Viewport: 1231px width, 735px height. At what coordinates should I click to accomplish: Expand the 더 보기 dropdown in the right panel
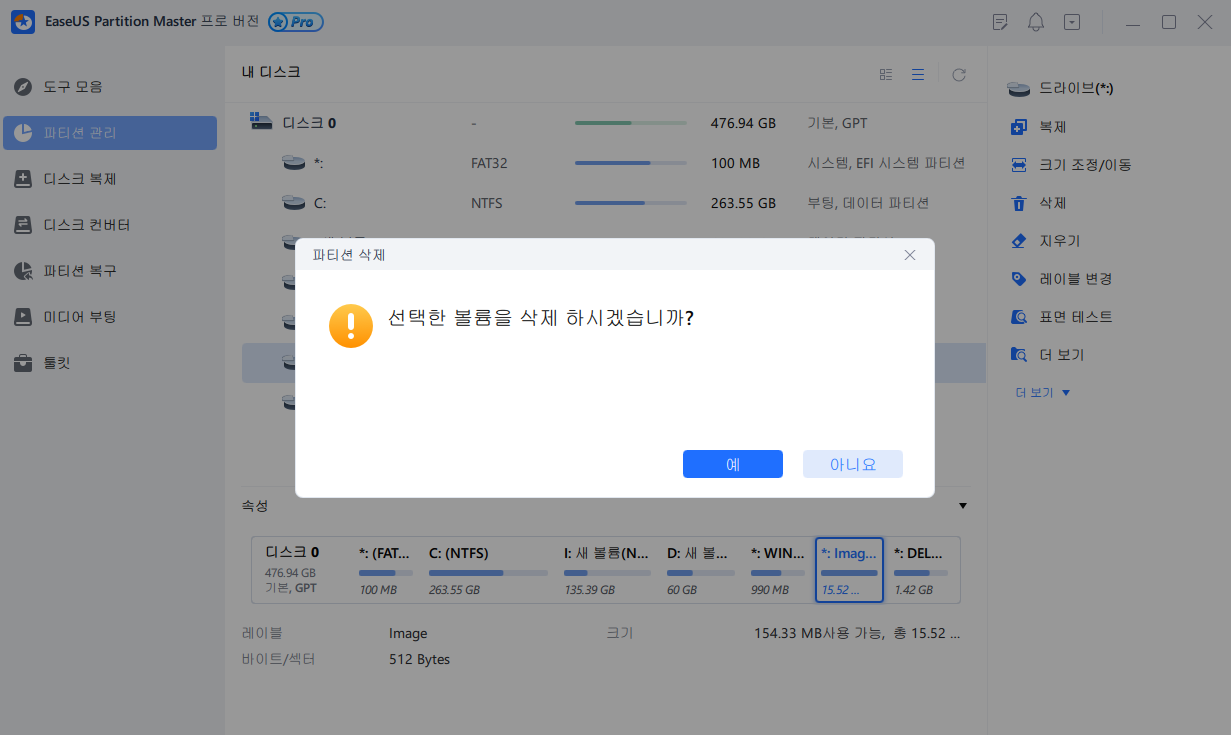[x=1043, y=392]
